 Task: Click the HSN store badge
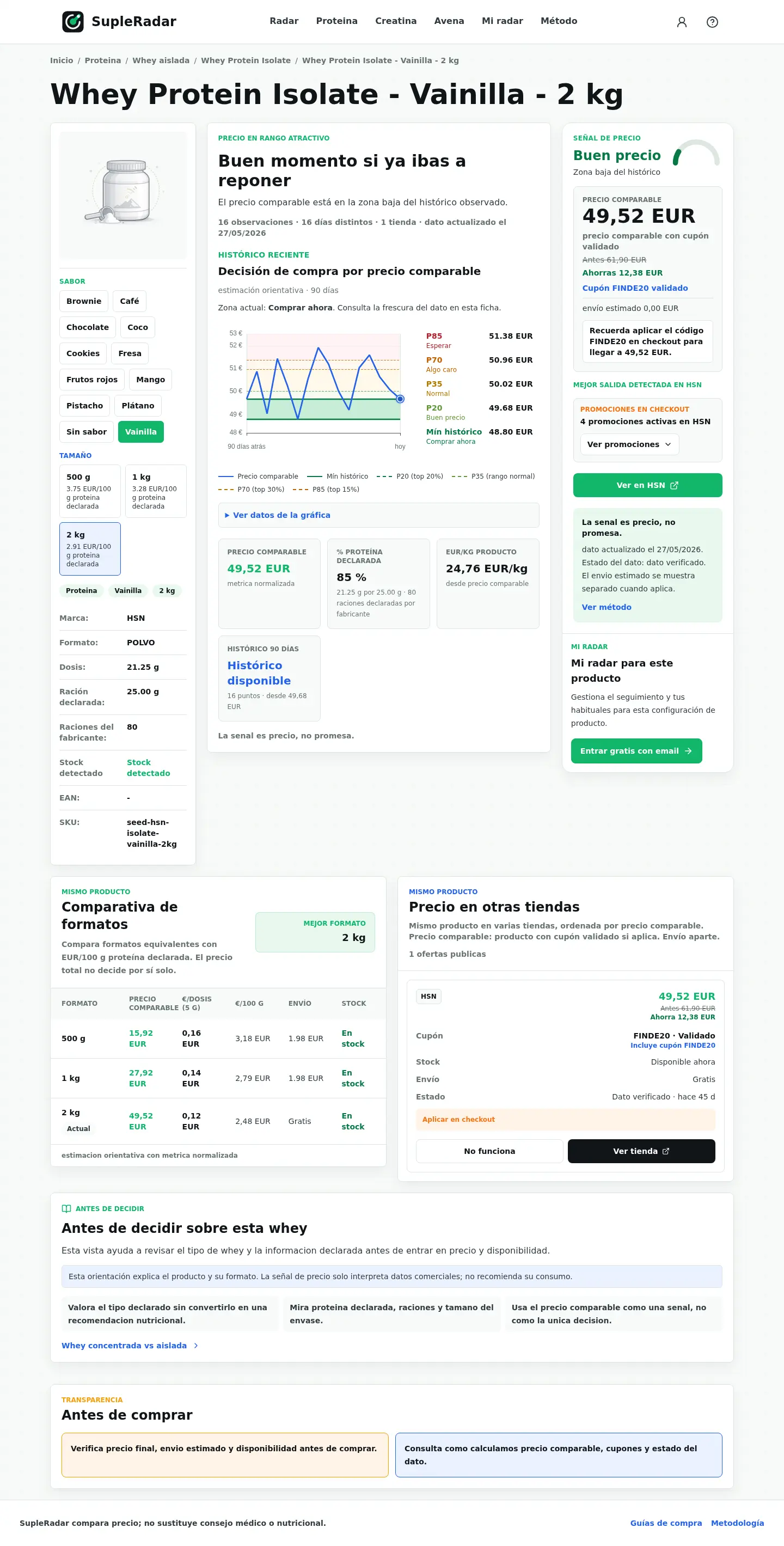click(x=428, y=996)
